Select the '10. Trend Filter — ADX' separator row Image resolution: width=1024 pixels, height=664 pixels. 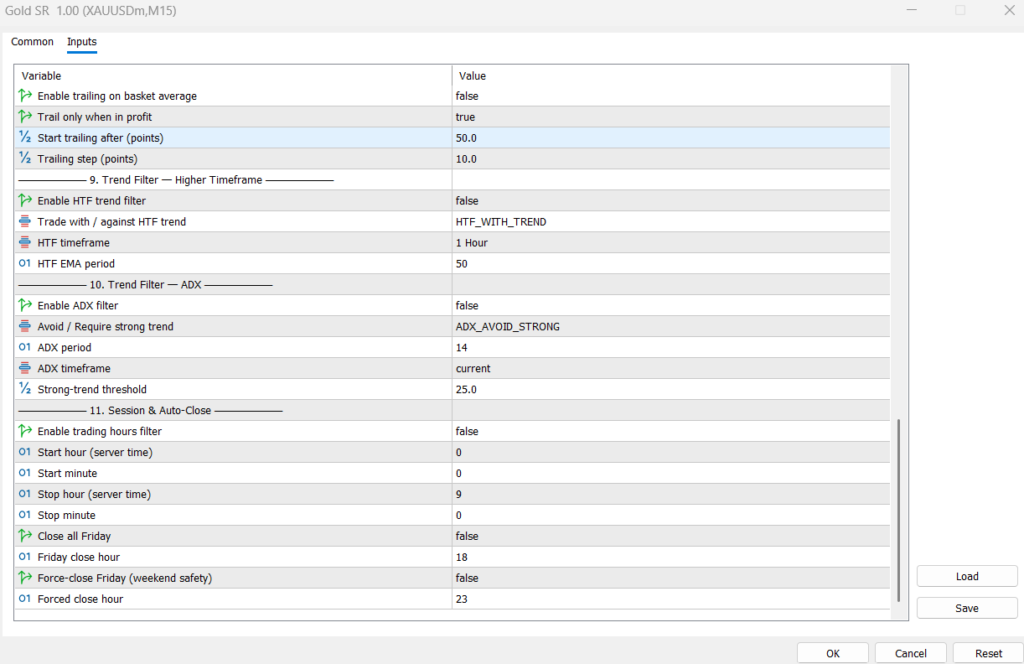[x=452, y=285]
